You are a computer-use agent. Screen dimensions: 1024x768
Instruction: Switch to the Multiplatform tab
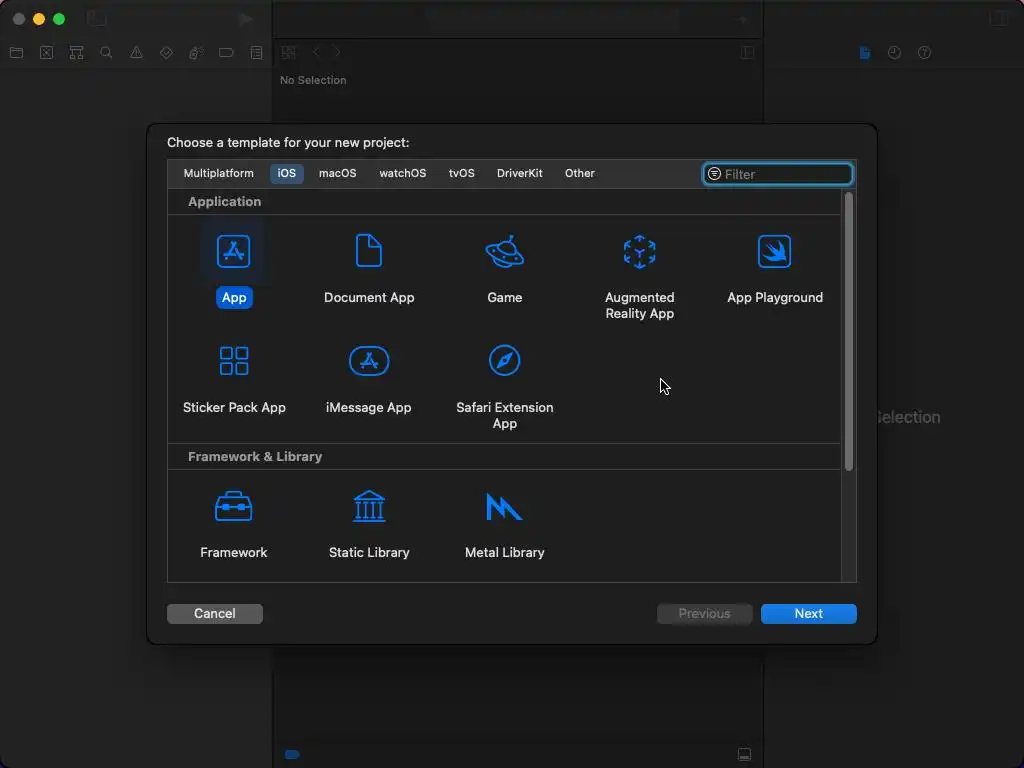(218, 173)
